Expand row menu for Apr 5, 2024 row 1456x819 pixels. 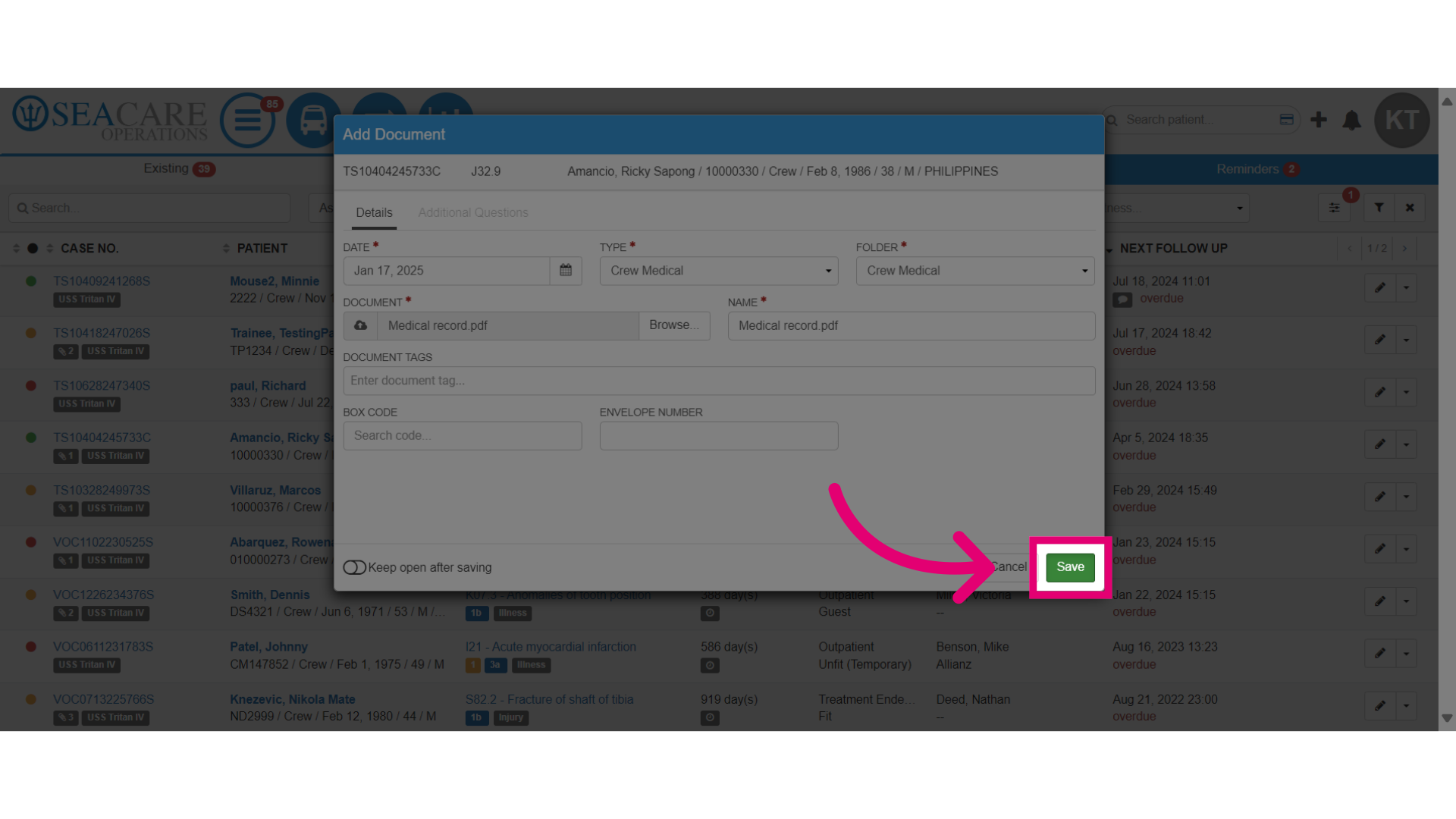coord(1407,444)
